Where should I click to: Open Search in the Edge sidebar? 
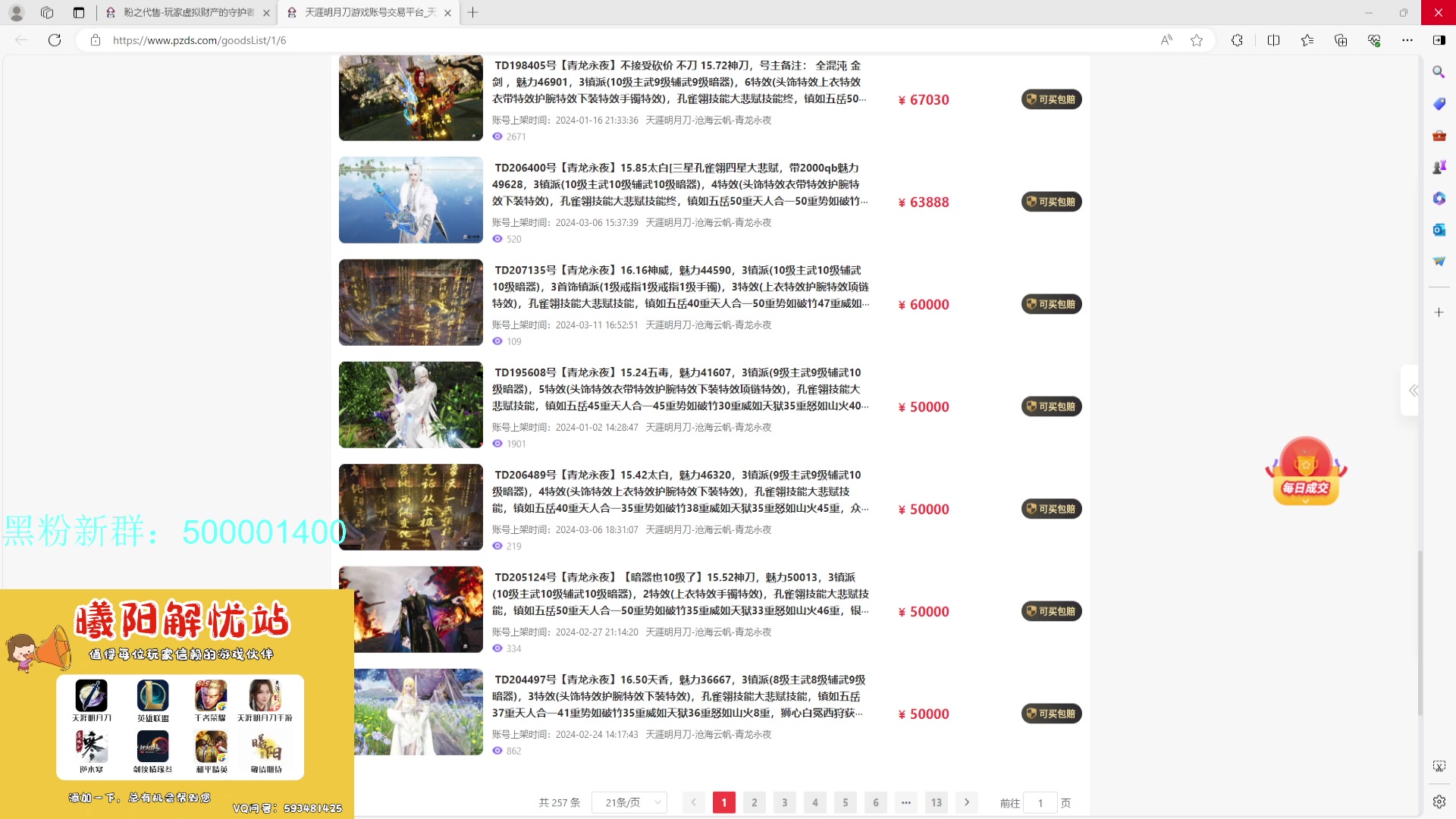[1439, 72]
